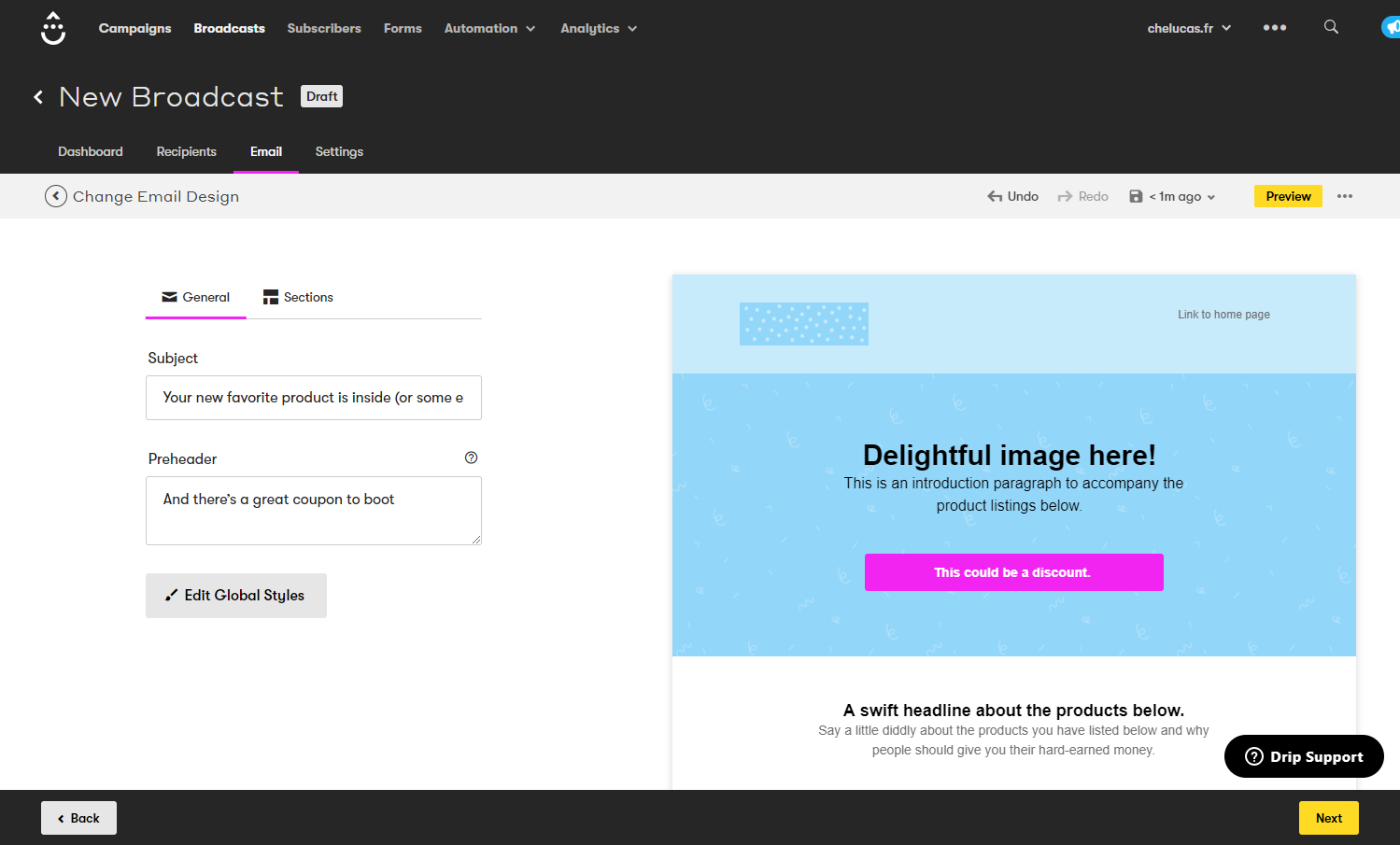
Task: Click the Edit Global Styles button
Action: 236,596
